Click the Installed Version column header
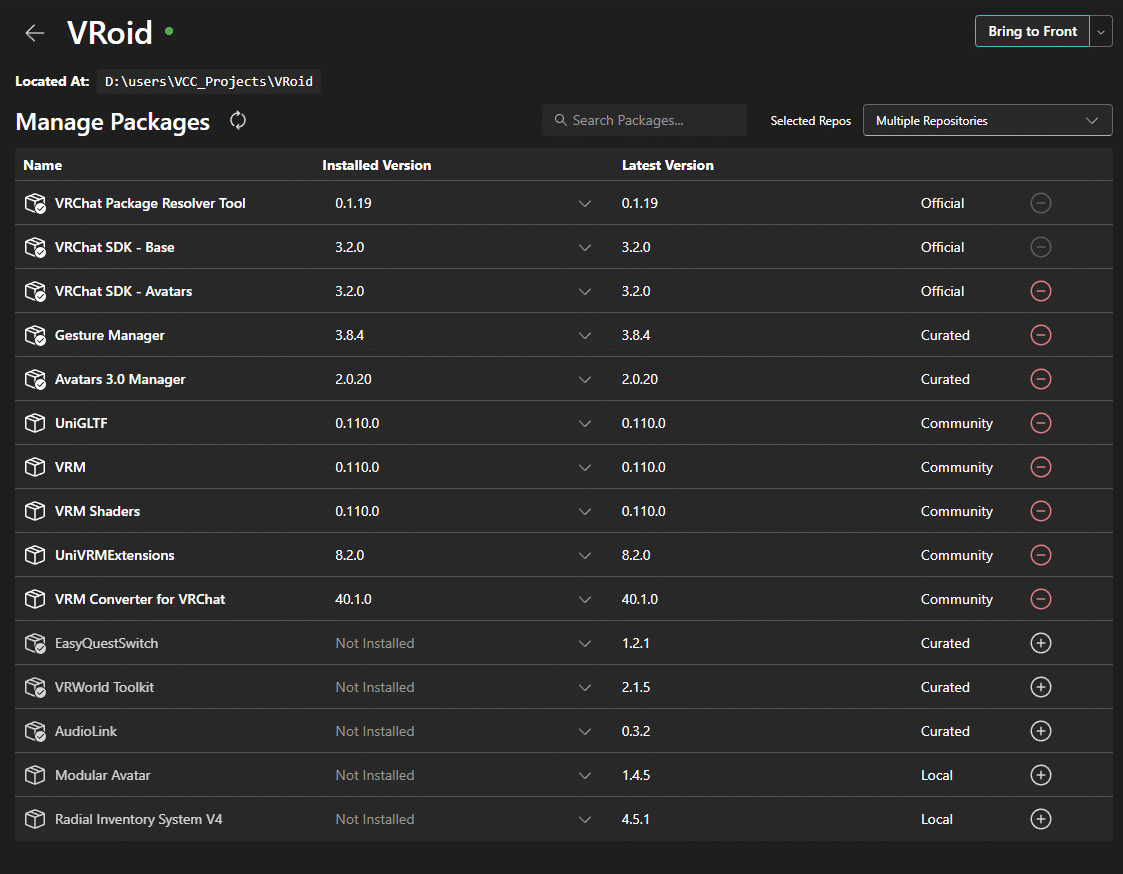1123x874 pixels. click(x=376, y=165)
